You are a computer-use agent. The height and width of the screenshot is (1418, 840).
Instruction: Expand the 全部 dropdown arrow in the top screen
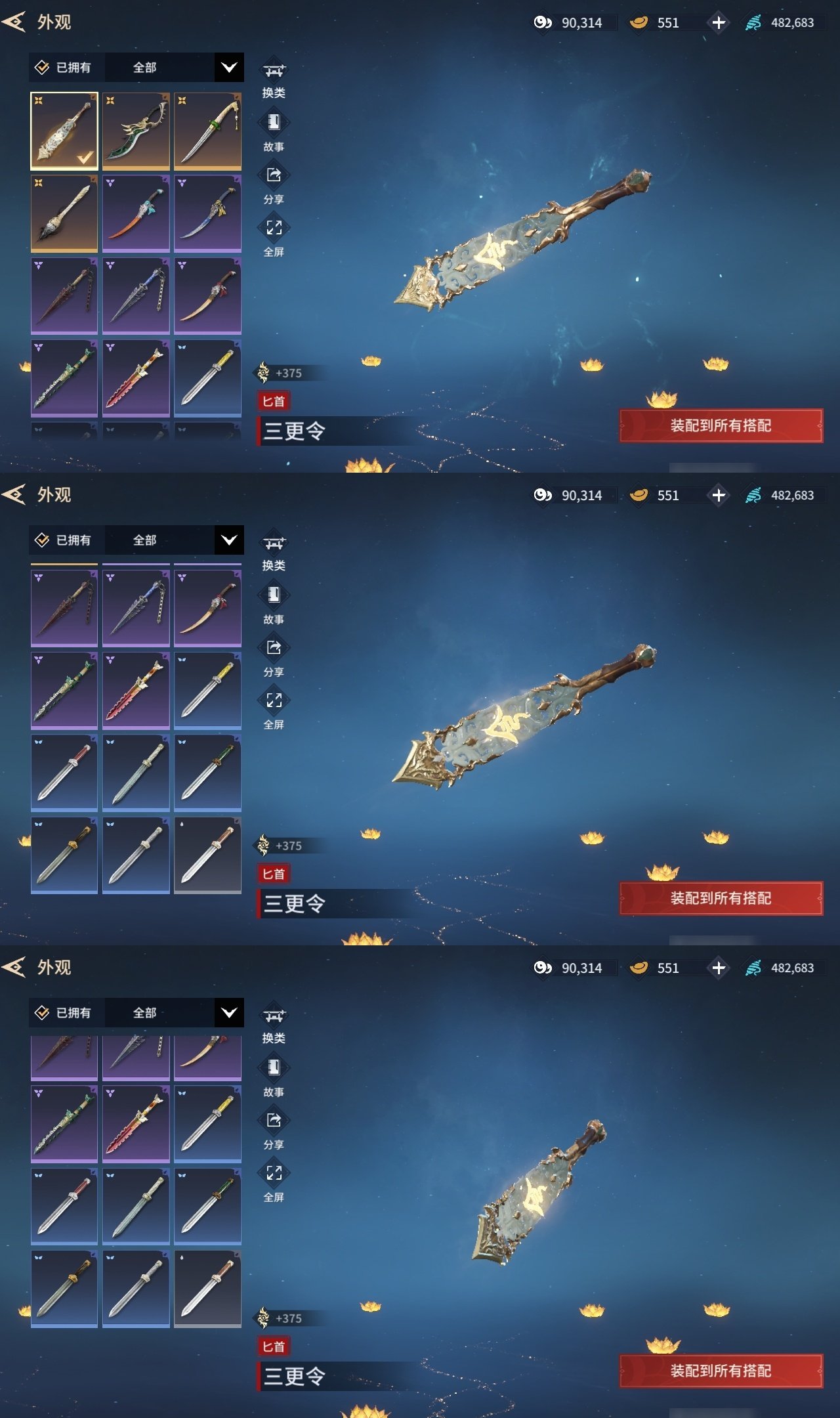pos(229,68)
